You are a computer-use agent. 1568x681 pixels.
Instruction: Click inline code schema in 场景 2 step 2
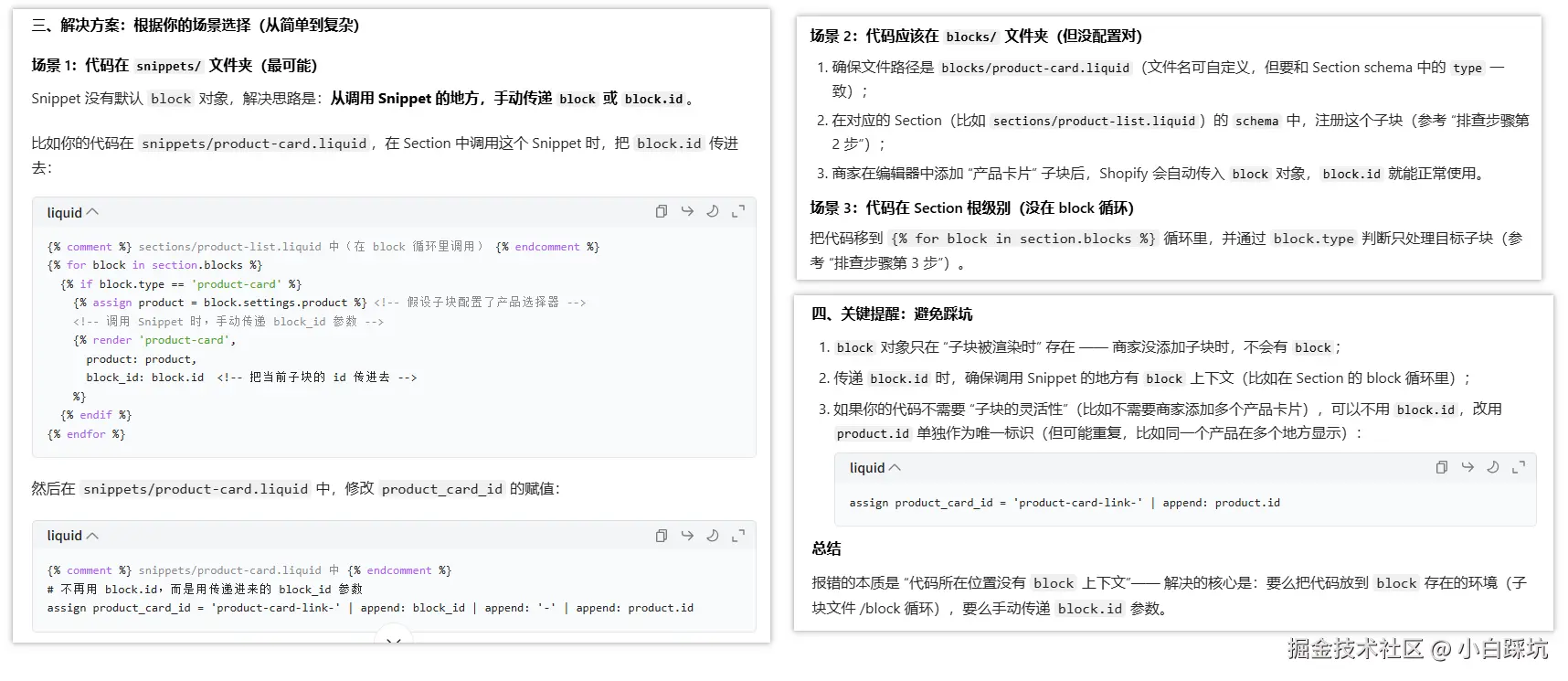click(x=1256, y=121)
